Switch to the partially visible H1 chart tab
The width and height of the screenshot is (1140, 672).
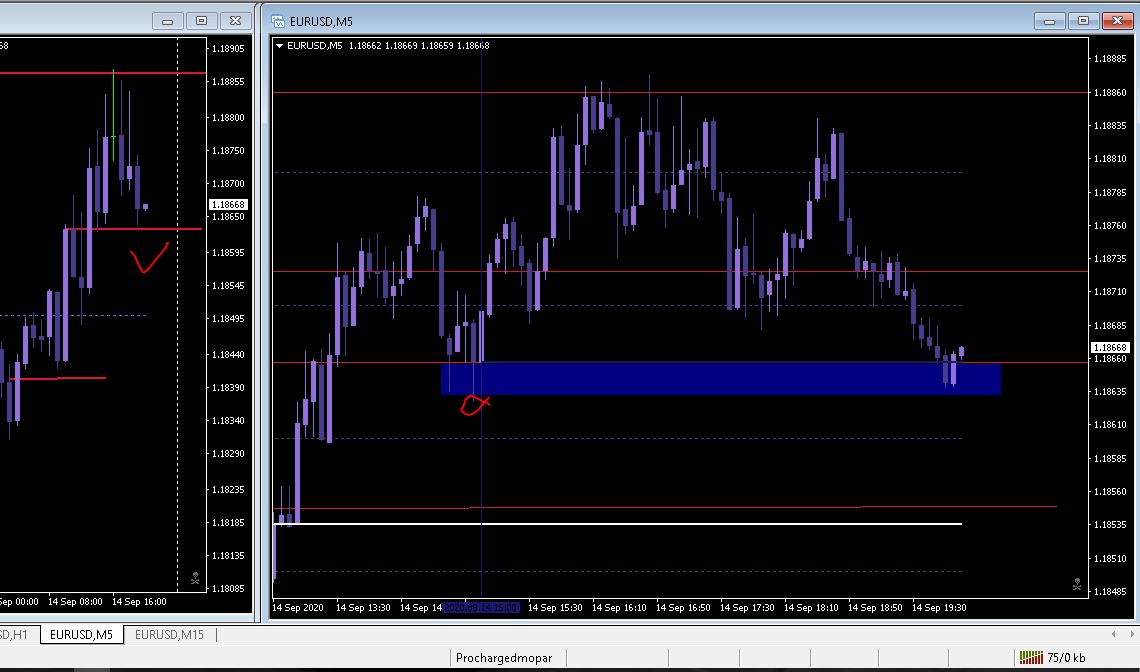click(x=15, y=634)
